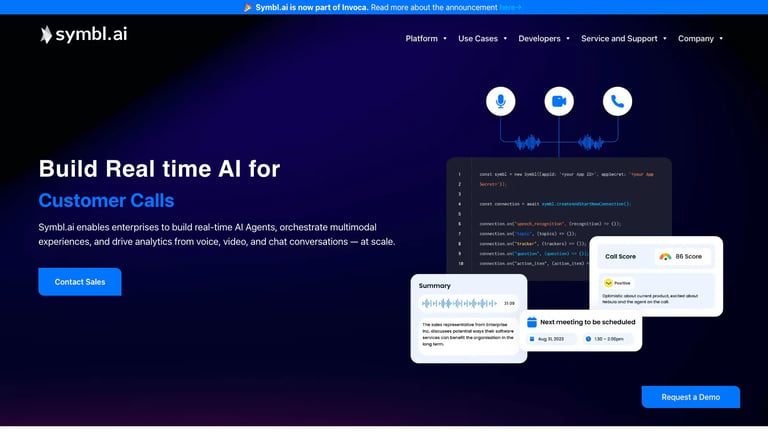
Task: Click the microphone icon circle
Action: pos(501,101)
